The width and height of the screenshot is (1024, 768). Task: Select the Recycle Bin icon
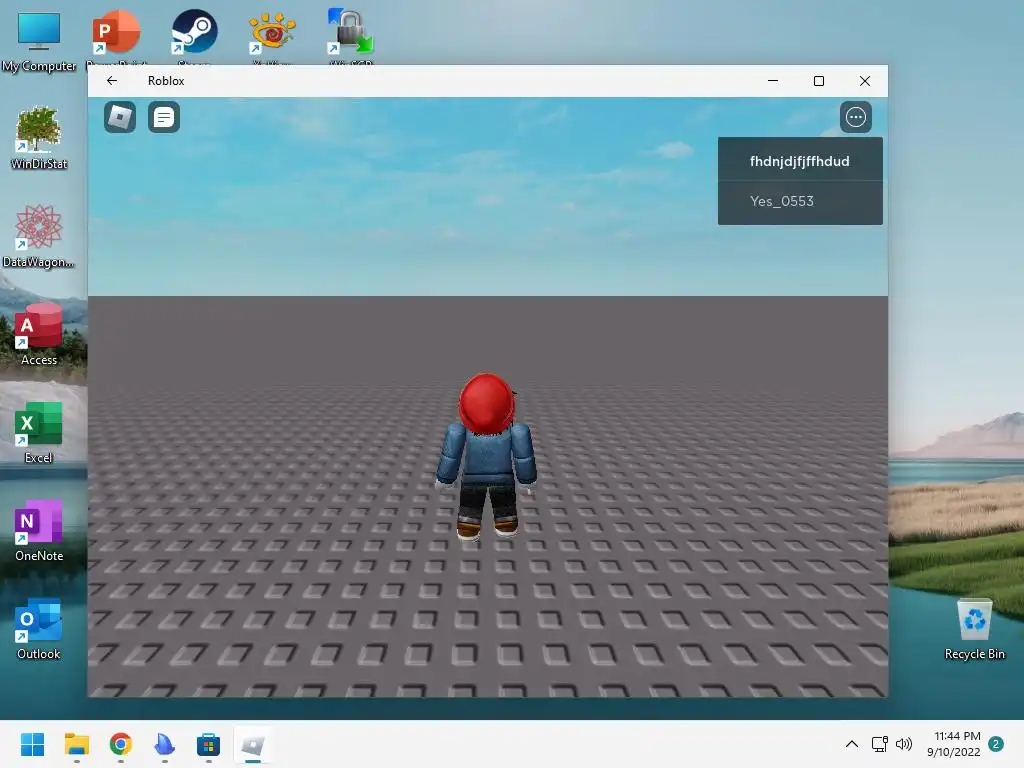[974, 628]
